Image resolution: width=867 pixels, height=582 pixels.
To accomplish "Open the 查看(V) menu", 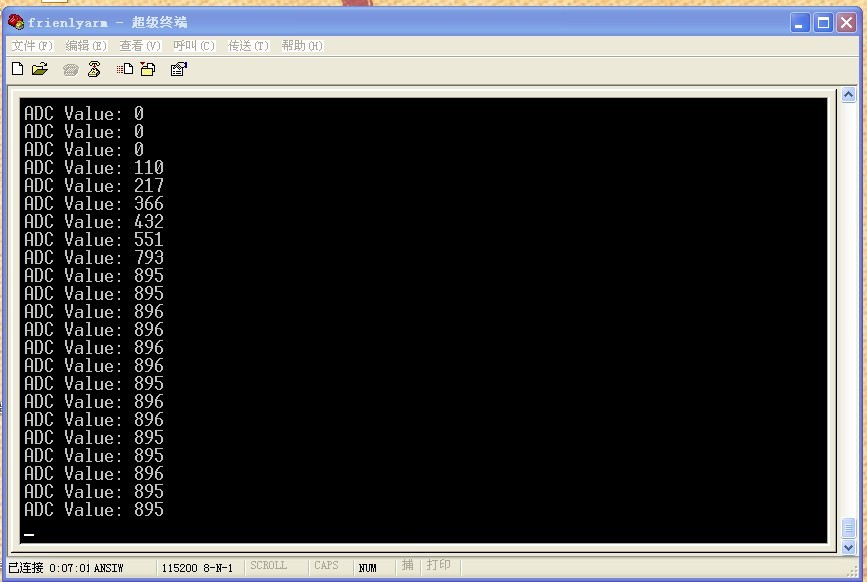I will click(139, 45).
